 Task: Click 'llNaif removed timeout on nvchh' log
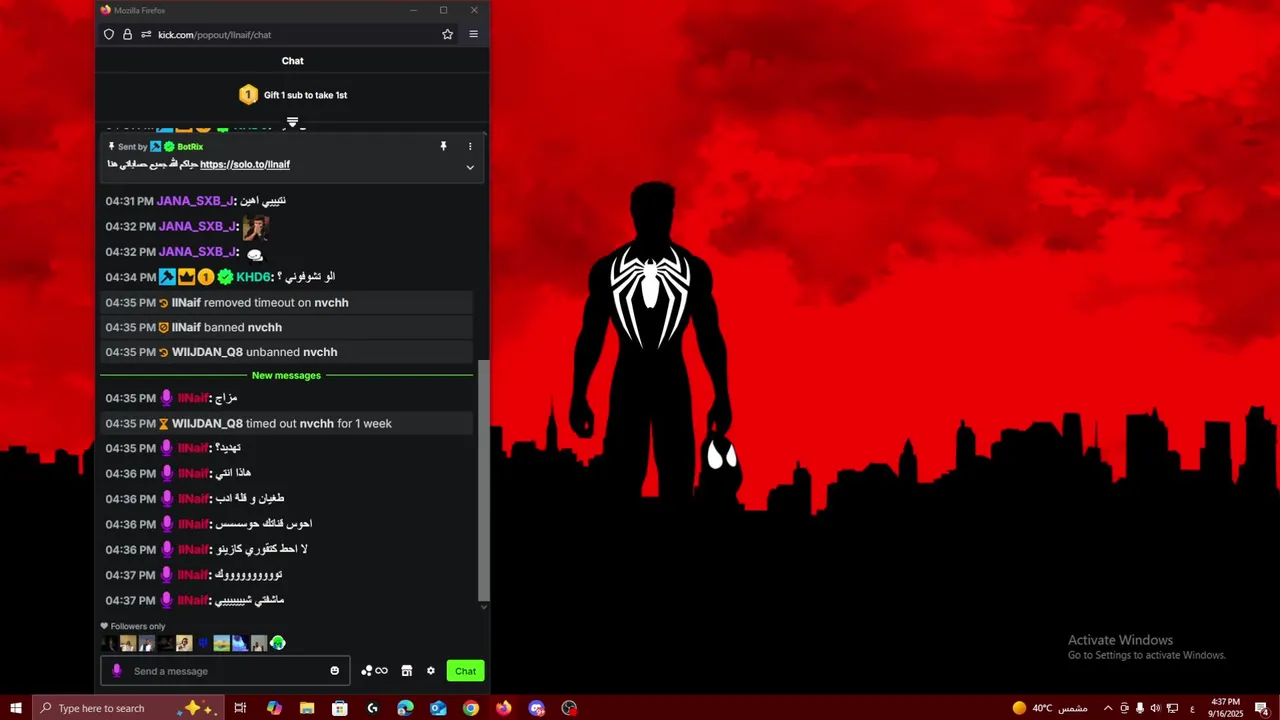click(288, 302)
